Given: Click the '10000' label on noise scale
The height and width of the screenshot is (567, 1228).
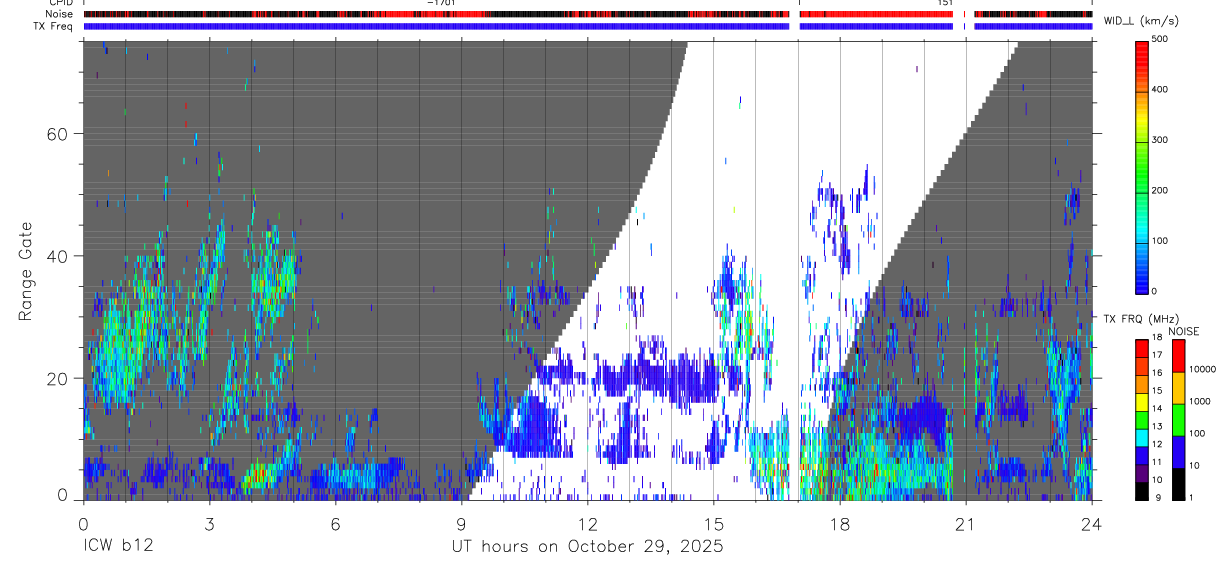Looking at the screenshot, I should pos(1202,369).
